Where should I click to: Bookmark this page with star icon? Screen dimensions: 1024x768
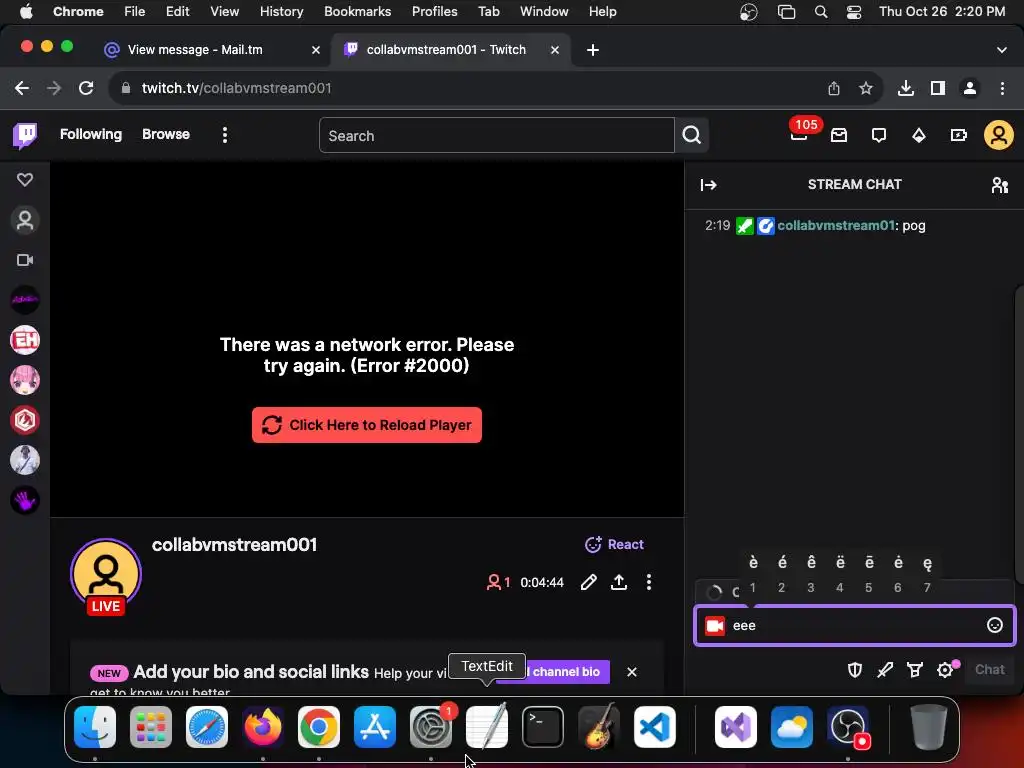866,88
